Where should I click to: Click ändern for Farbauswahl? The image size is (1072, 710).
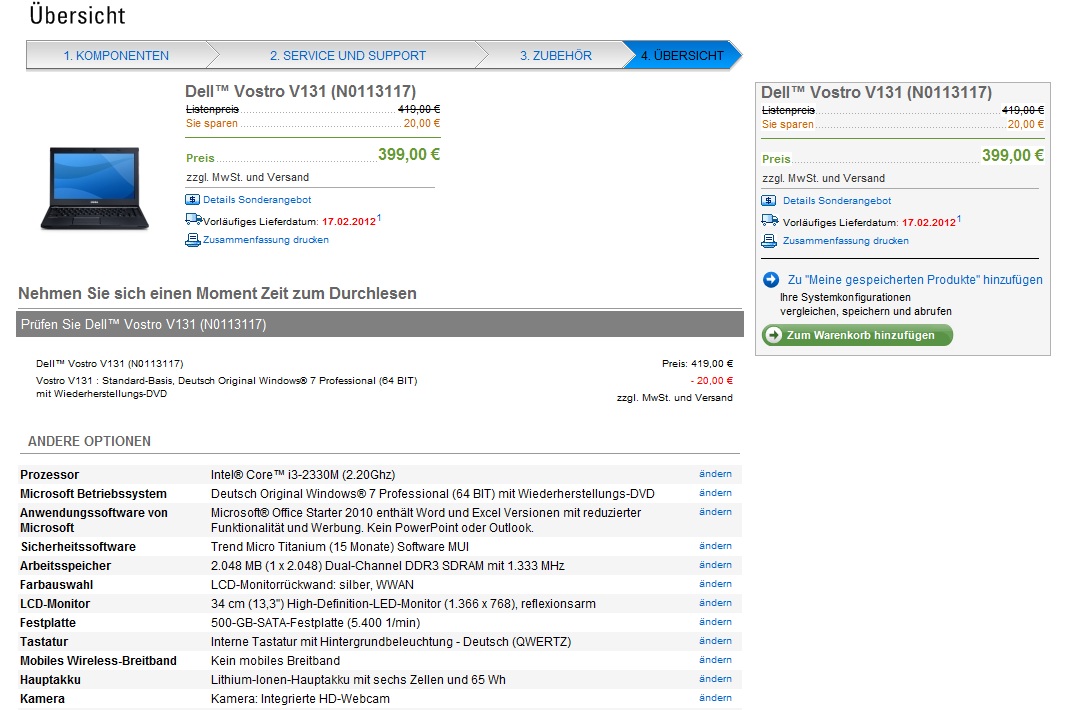pos(715,584)
